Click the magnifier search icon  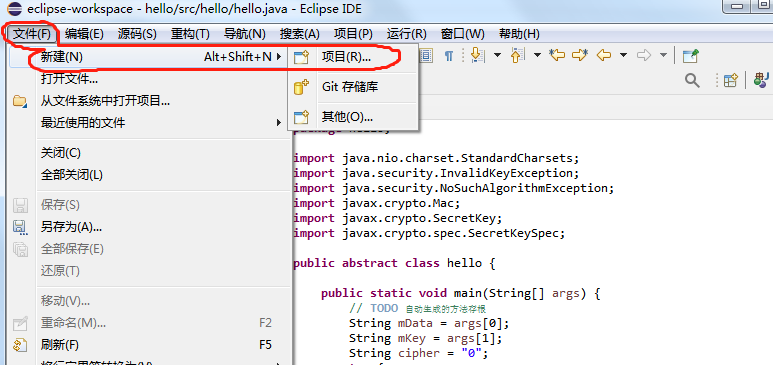[x=693, y=80]
